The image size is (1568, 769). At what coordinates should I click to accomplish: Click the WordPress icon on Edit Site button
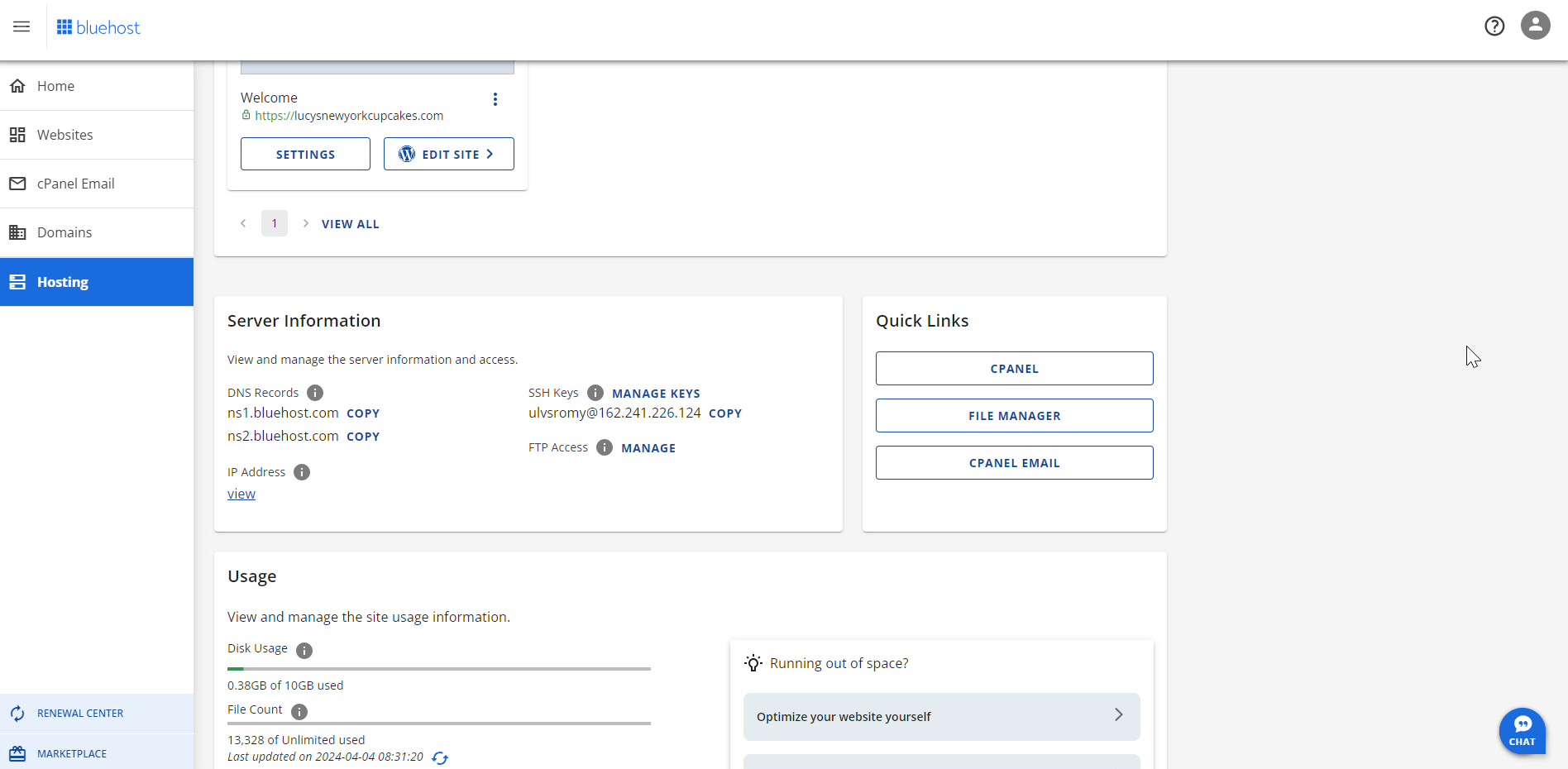[x=406, y=154]
